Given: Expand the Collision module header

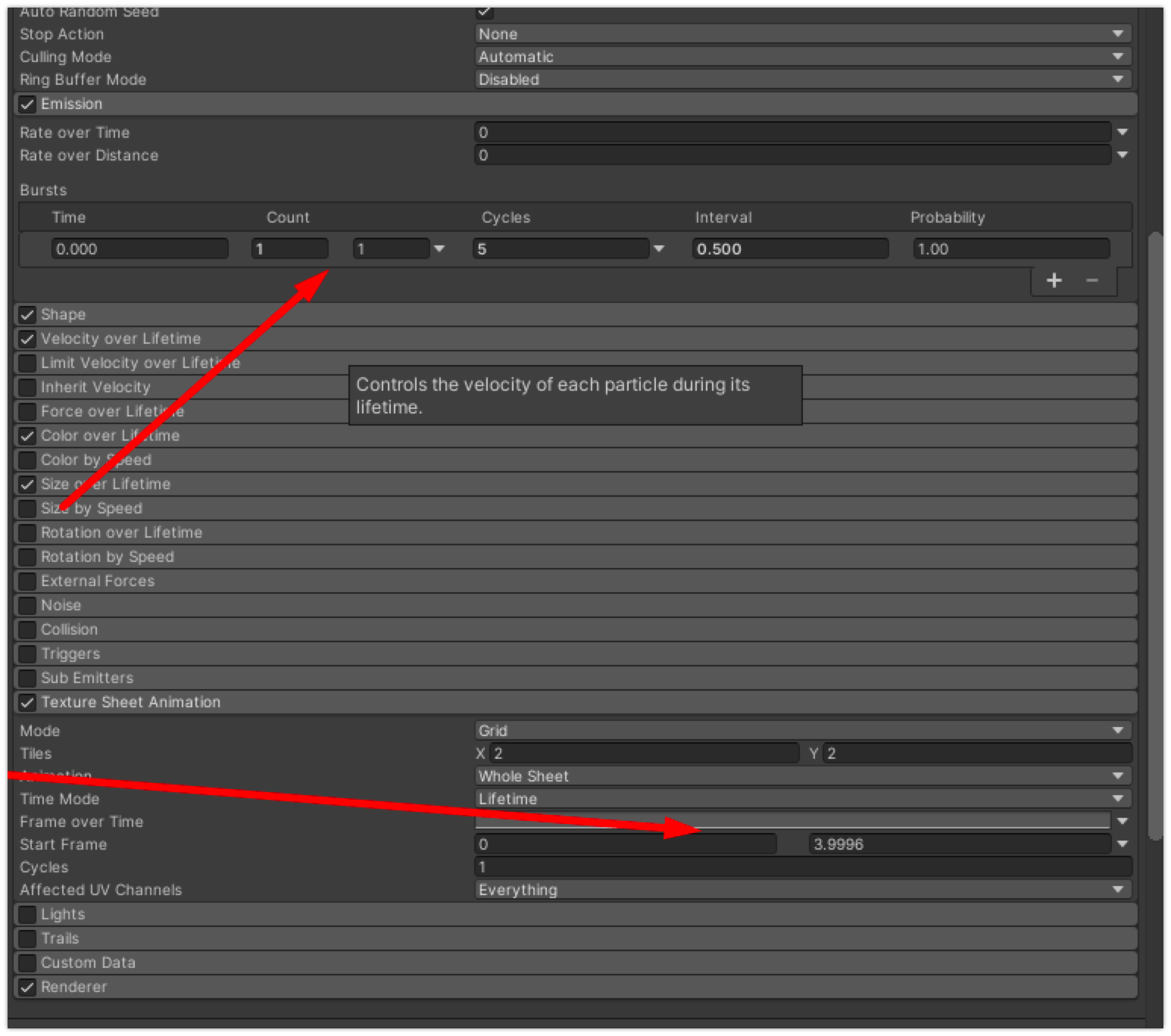Looking at the screenshot, I should click(576, 630).
